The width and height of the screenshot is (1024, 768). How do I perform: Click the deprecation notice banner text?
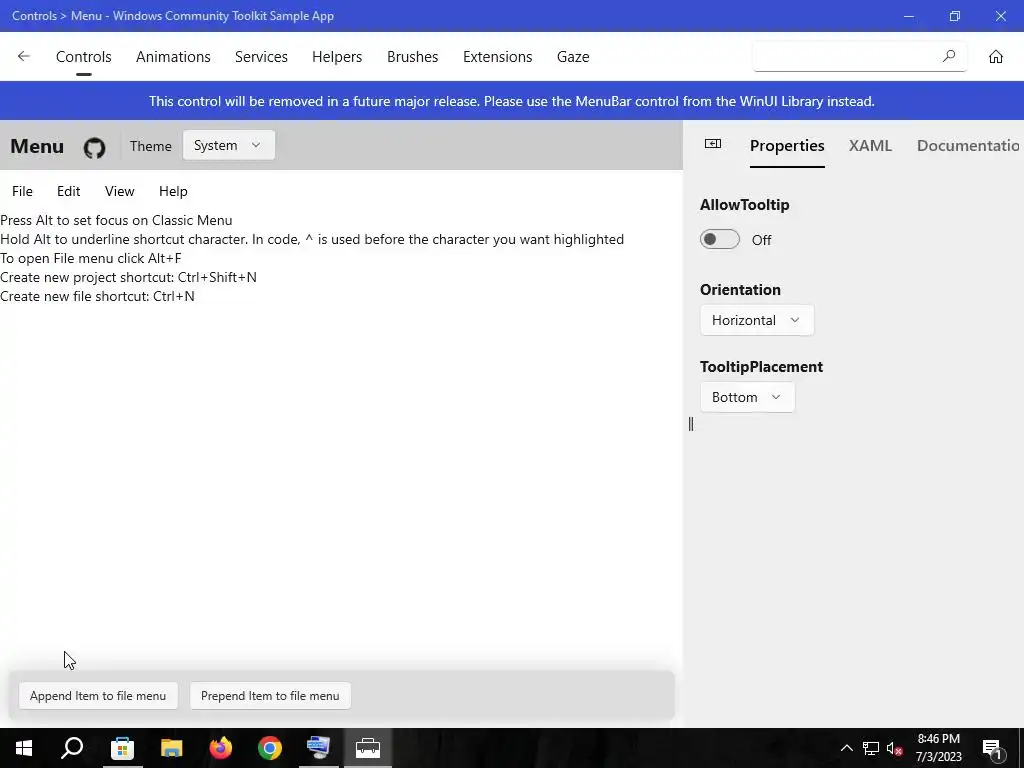click(511, 101)
